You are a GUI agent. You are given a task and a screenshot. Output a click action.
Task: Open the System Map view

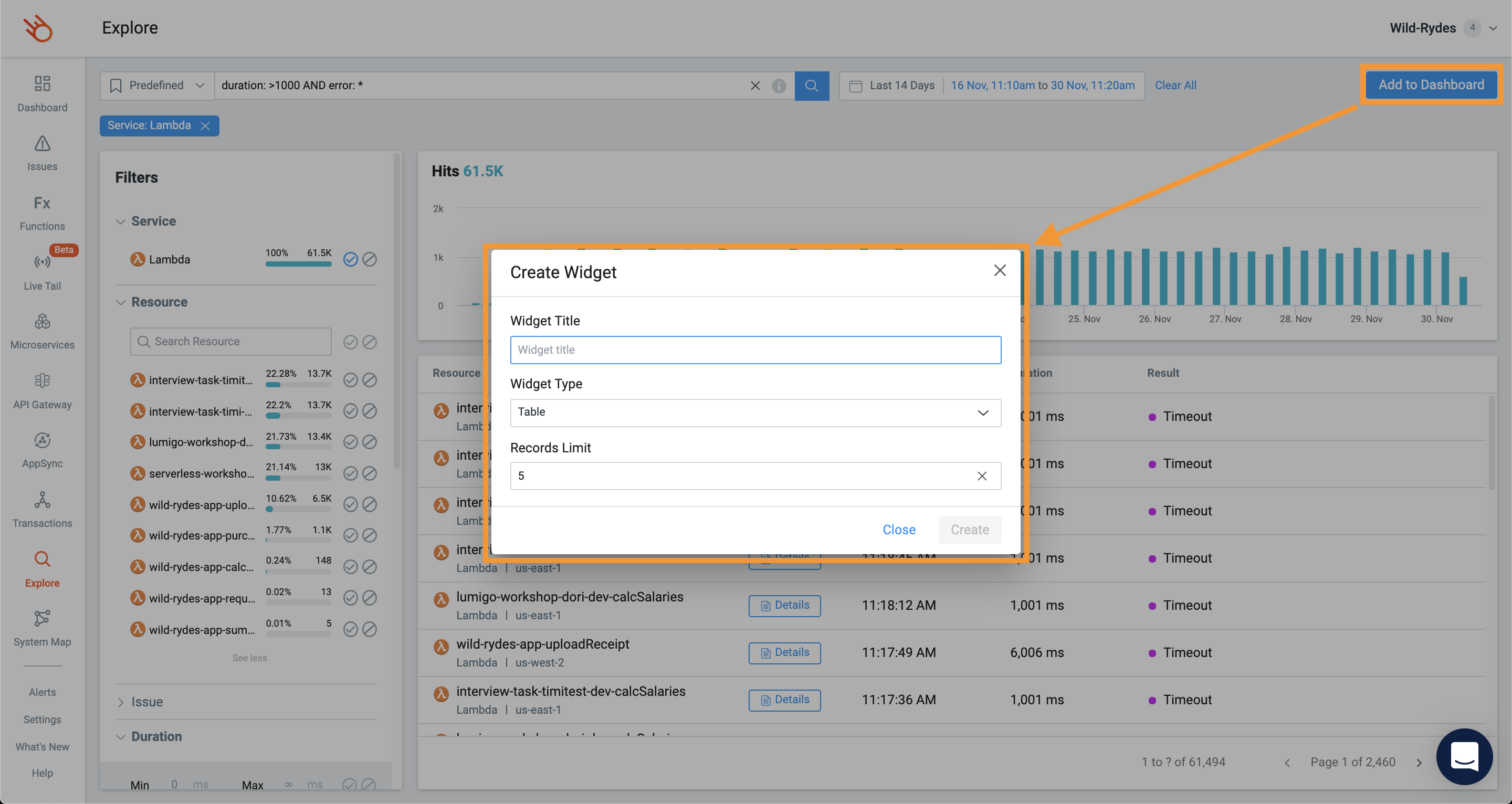[42, 619]
